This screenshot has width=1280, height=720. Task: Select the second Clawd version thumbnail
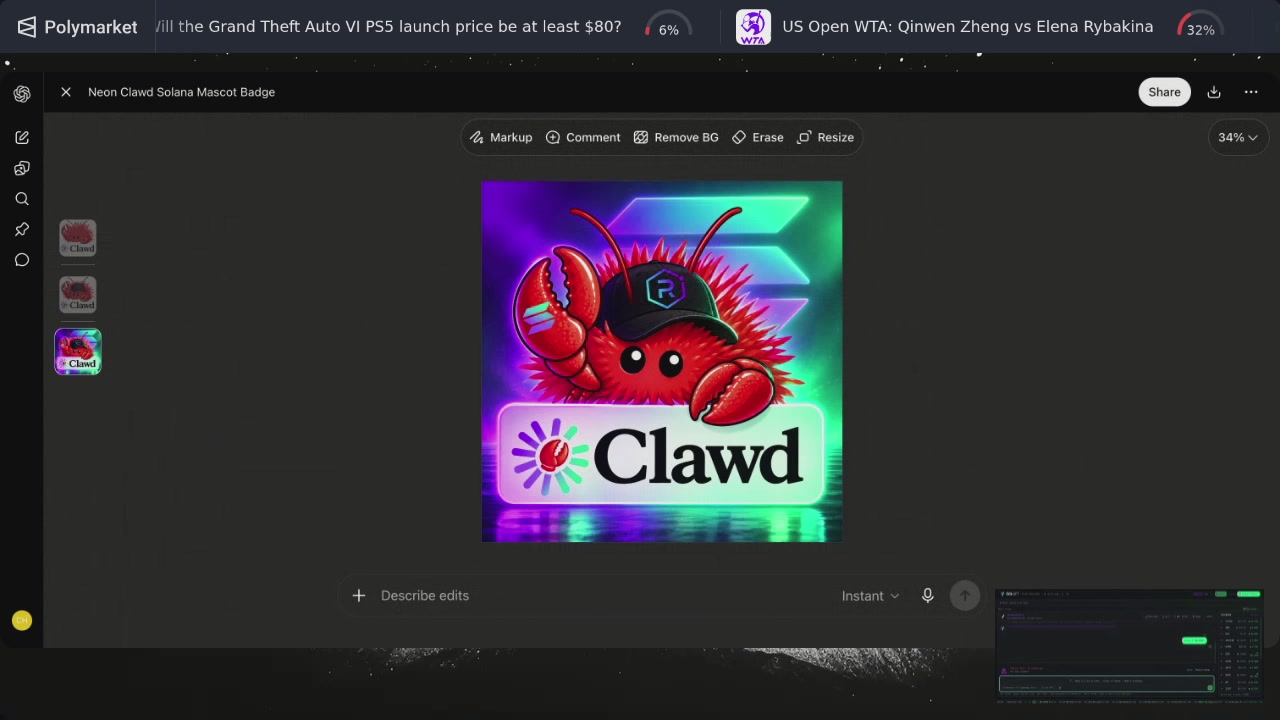click(x=78, y=295)
